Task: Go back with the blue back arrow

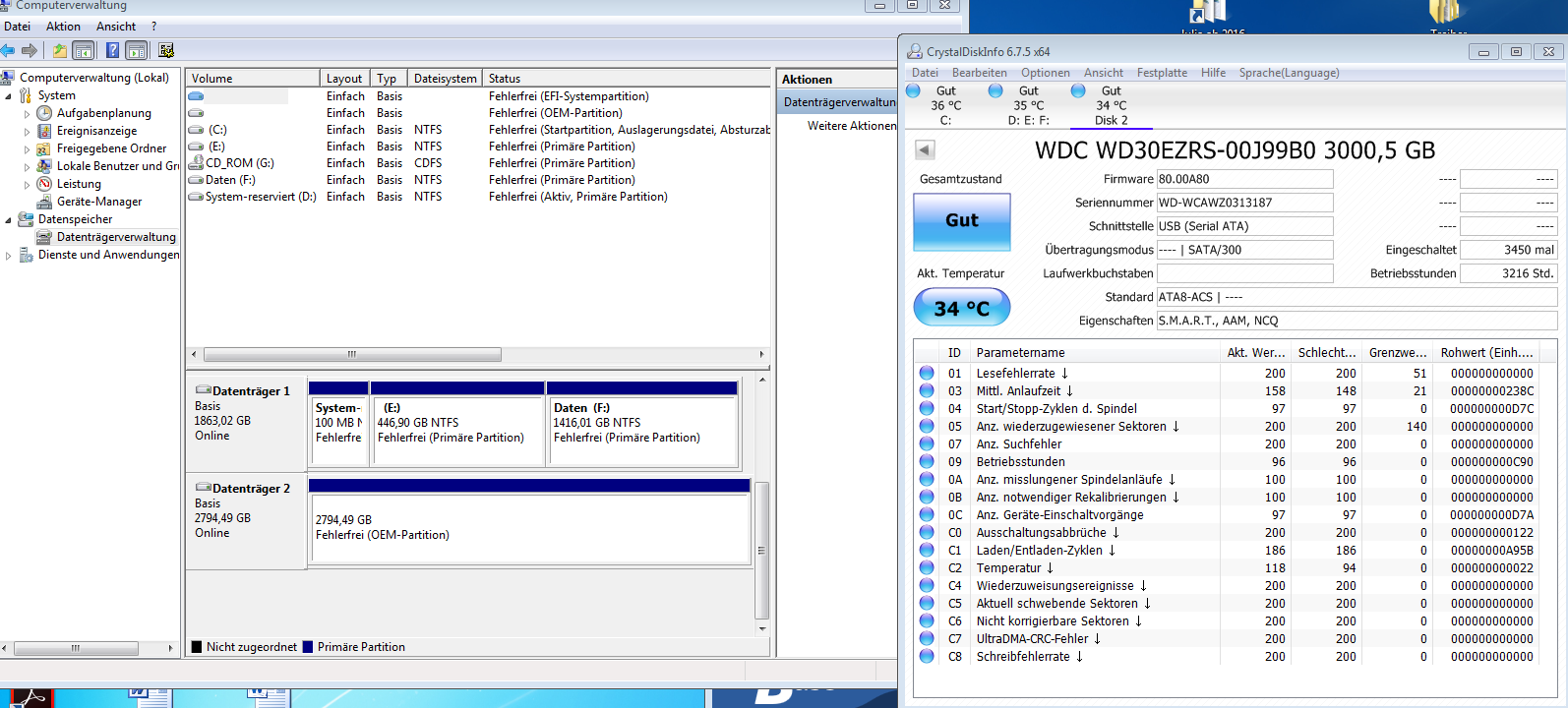Action: click(x=8, y=50)
